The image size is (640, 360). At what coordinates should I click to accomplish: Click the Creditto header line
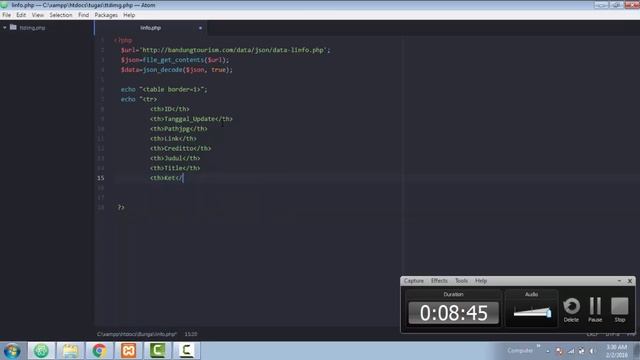180,148
